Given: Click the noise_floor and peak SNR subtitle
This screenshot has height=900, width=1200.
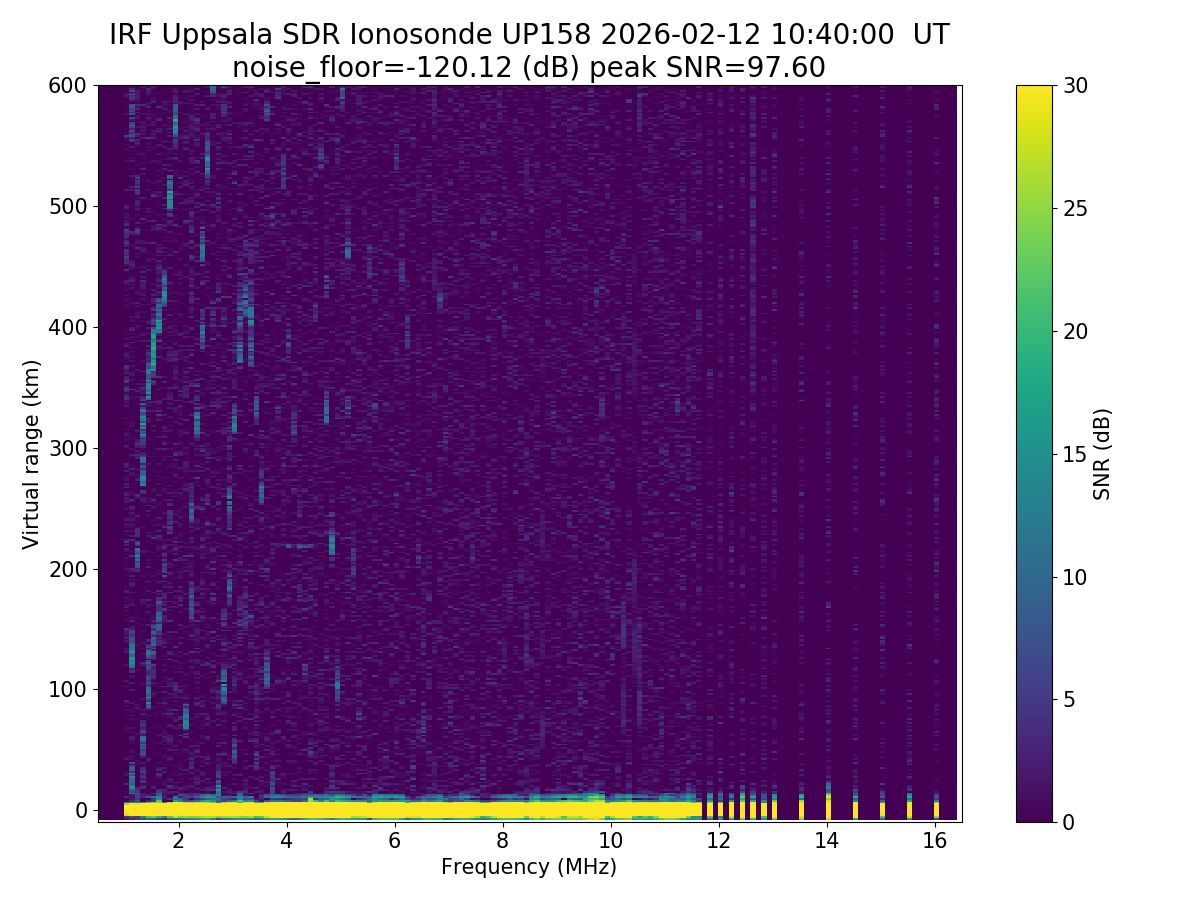Looking at the screenshot, I should pos(529,68).
